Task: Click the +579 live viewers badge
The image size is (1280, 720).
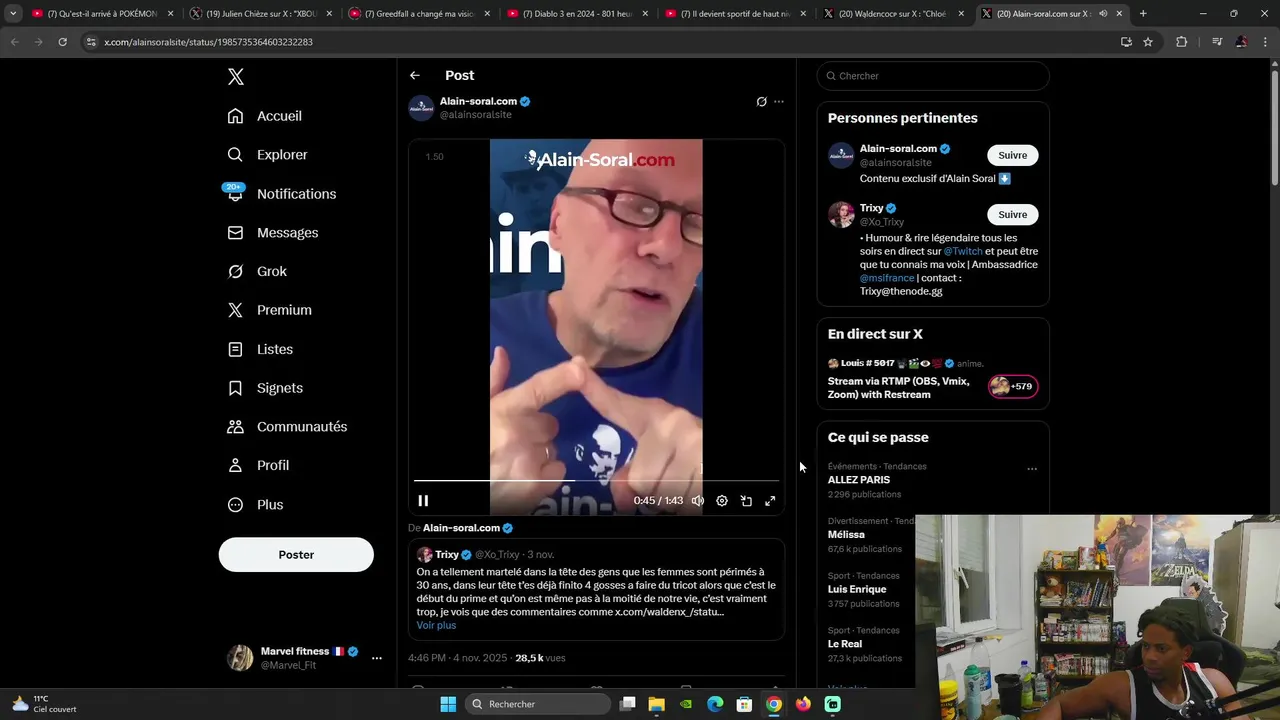Action: pyautogui.click(x=1013, y=387)
